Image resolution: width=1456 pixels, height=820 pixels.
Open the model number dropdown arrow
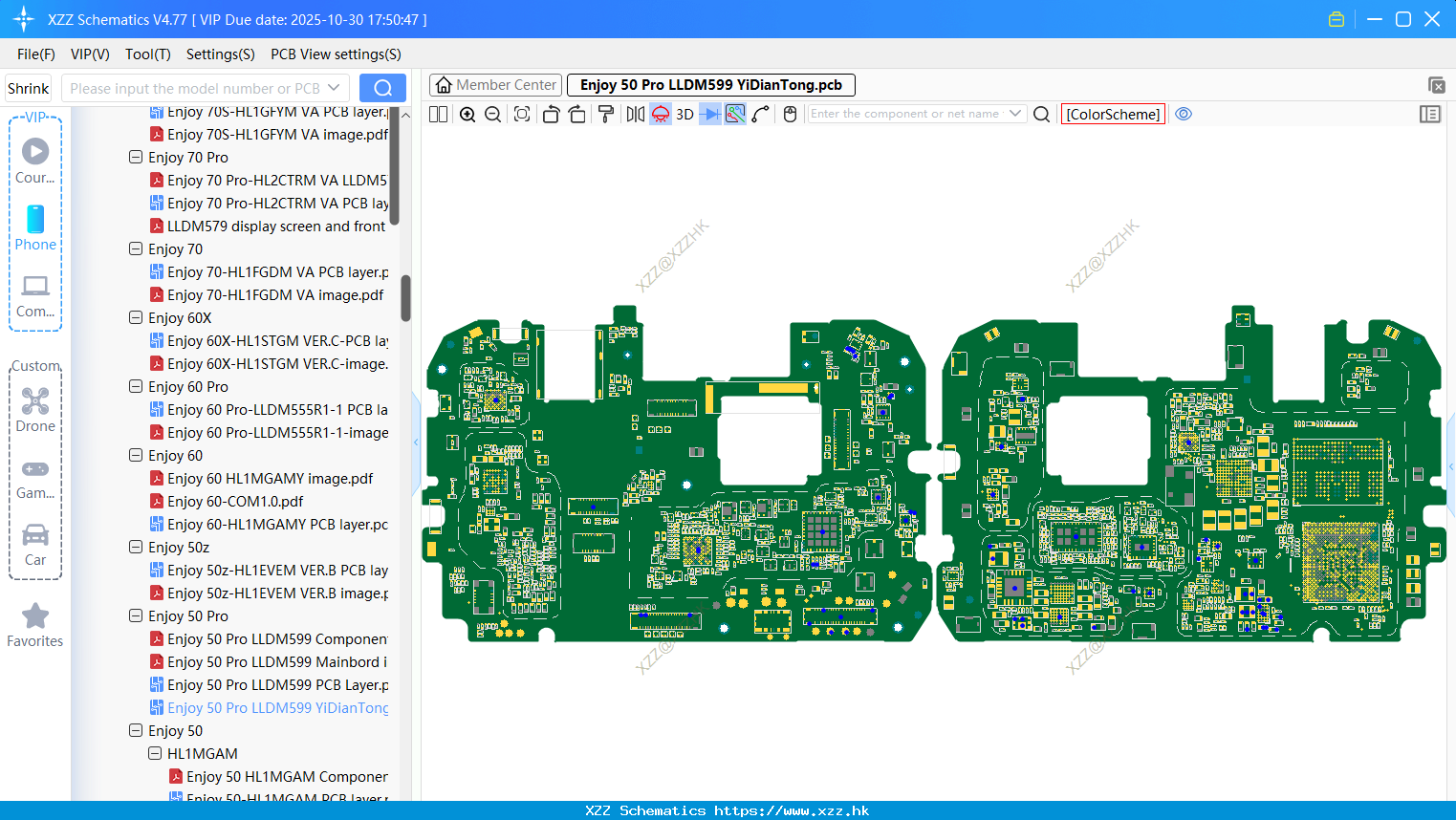(x=334, y=88)
